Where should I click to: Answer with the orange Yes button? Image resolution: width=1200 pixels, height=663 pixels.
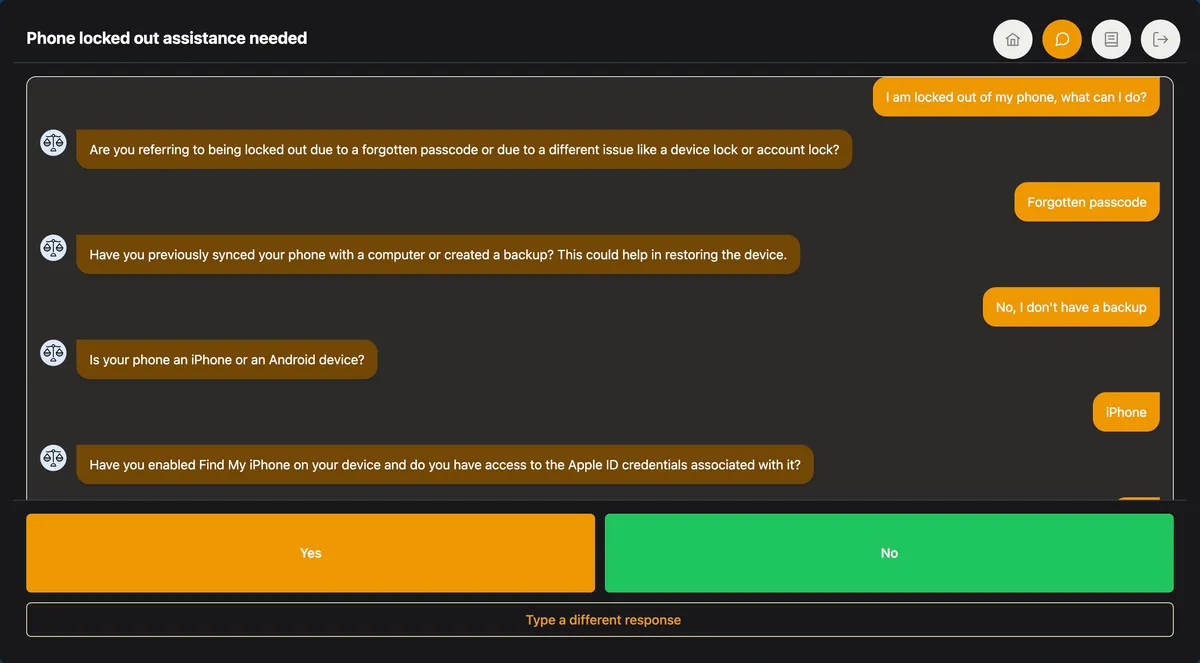(x=310, y=553)
